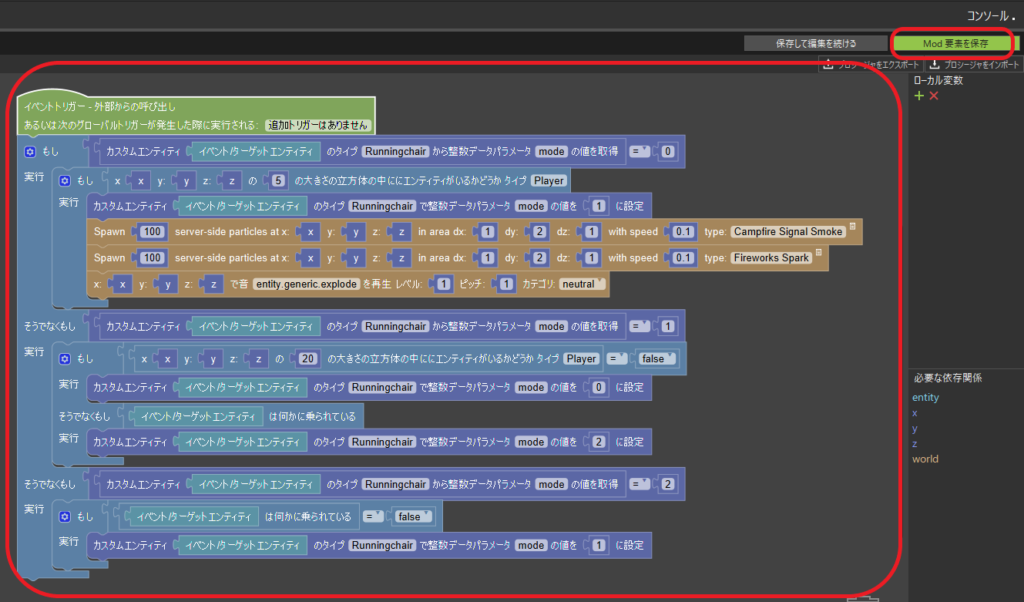Remove local variable with the red X
The height and width of the screenshot is (602, 1024).
[x=934, y=95]
